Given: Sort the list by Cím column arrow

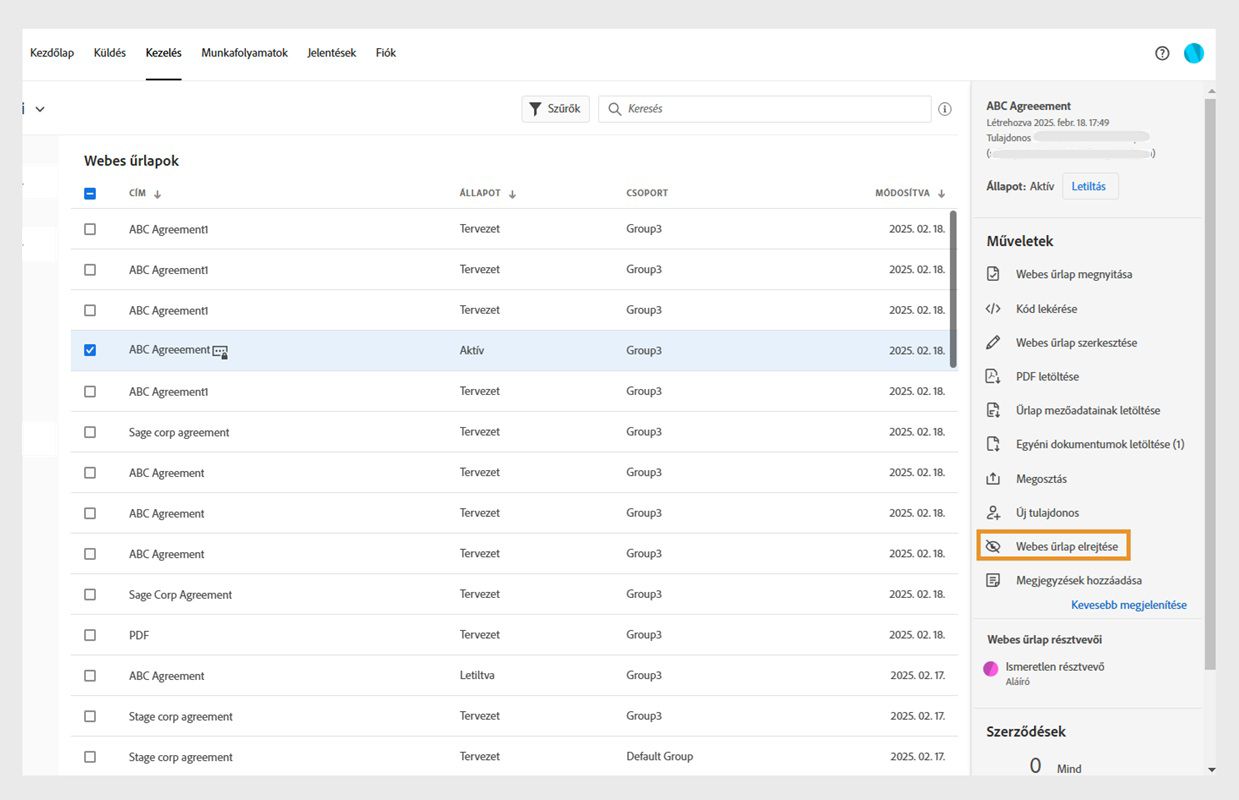Looking at the screenshot, I should pos(157,194).
